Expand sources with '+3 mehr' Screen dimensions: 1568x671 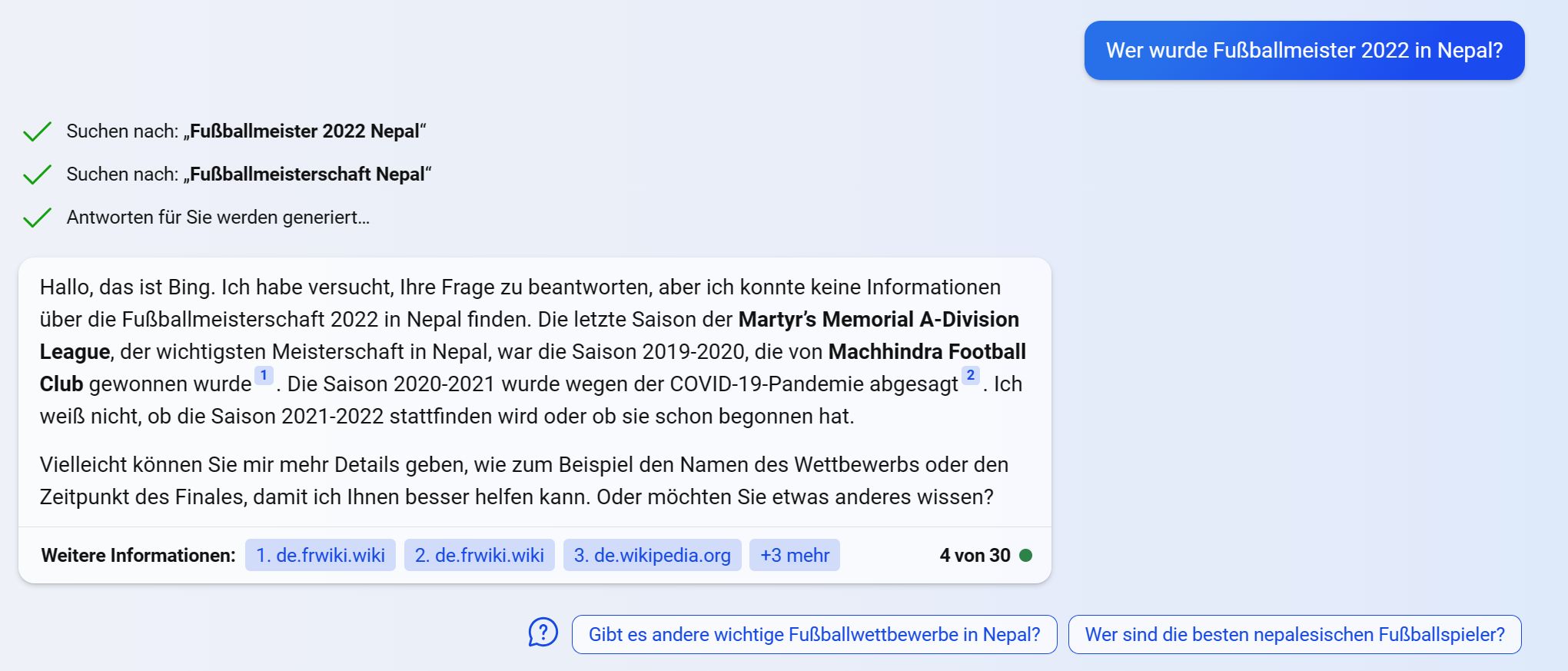(794, 555)
